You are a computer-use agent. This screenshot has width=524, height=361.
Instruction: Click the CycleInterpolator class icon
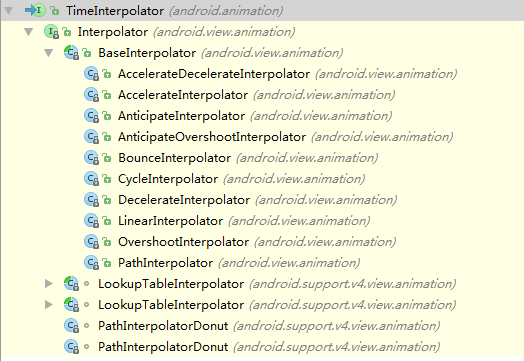92,179
